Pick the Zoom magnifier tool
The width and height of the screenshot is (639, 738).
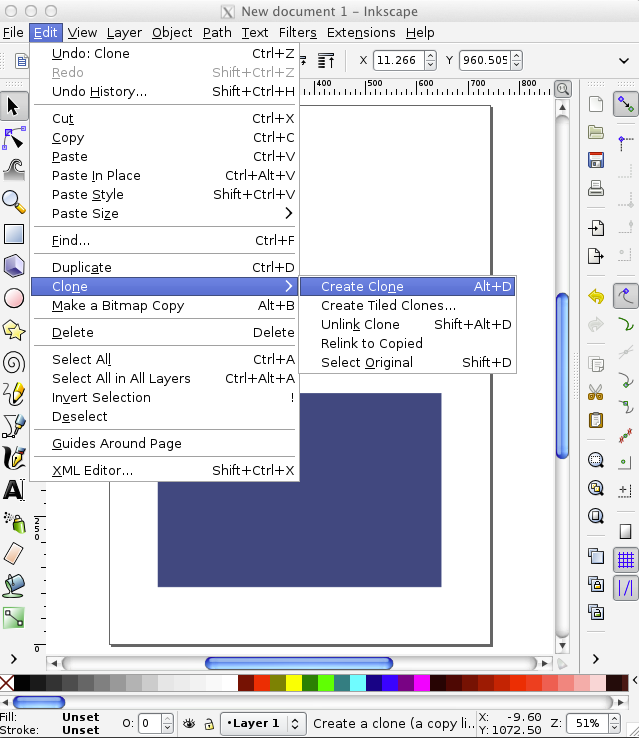pos(14,200)
